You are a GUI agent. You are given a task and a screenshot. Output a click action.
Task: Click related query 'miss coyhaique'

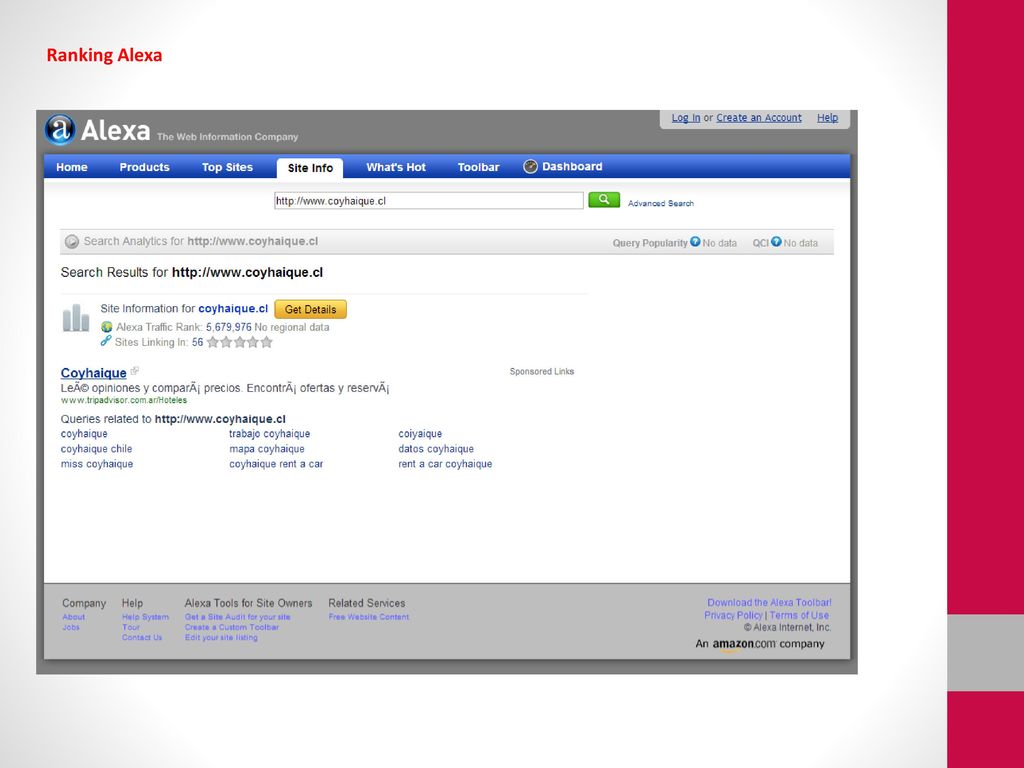[x=97, y=464]
